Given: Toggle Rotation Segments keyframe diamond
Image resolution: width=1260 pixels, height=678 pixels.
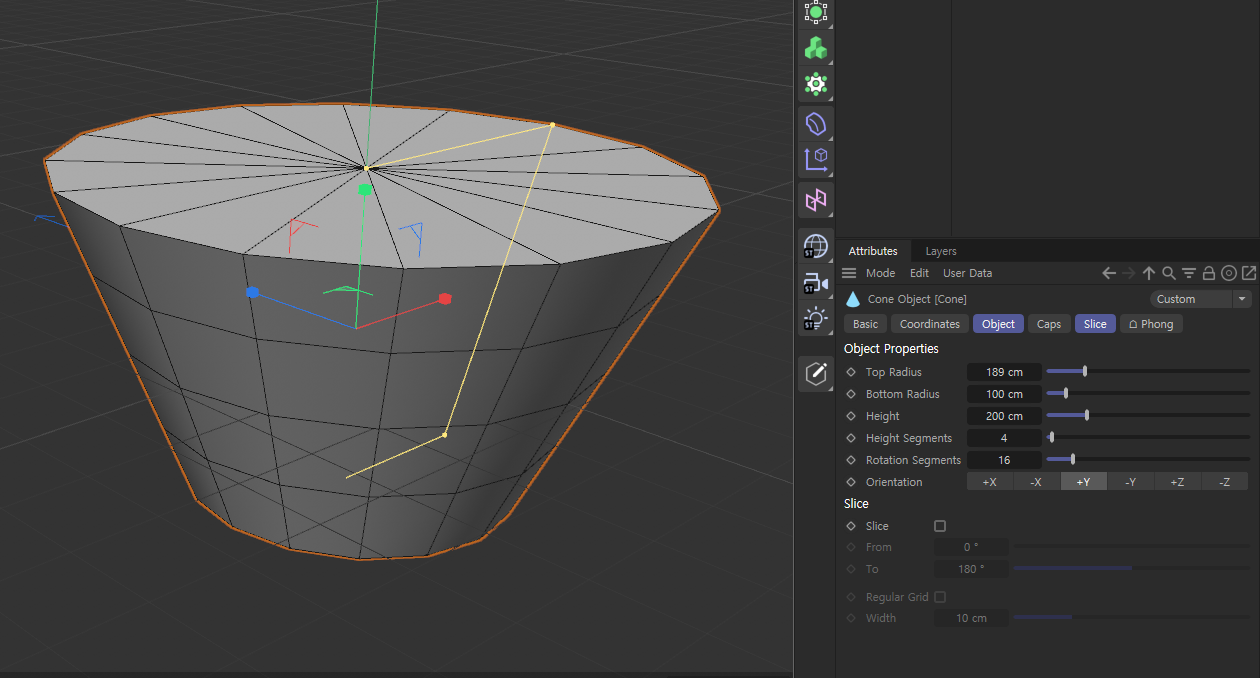Looking at the screenshot, I should click(x=851, y=460).
